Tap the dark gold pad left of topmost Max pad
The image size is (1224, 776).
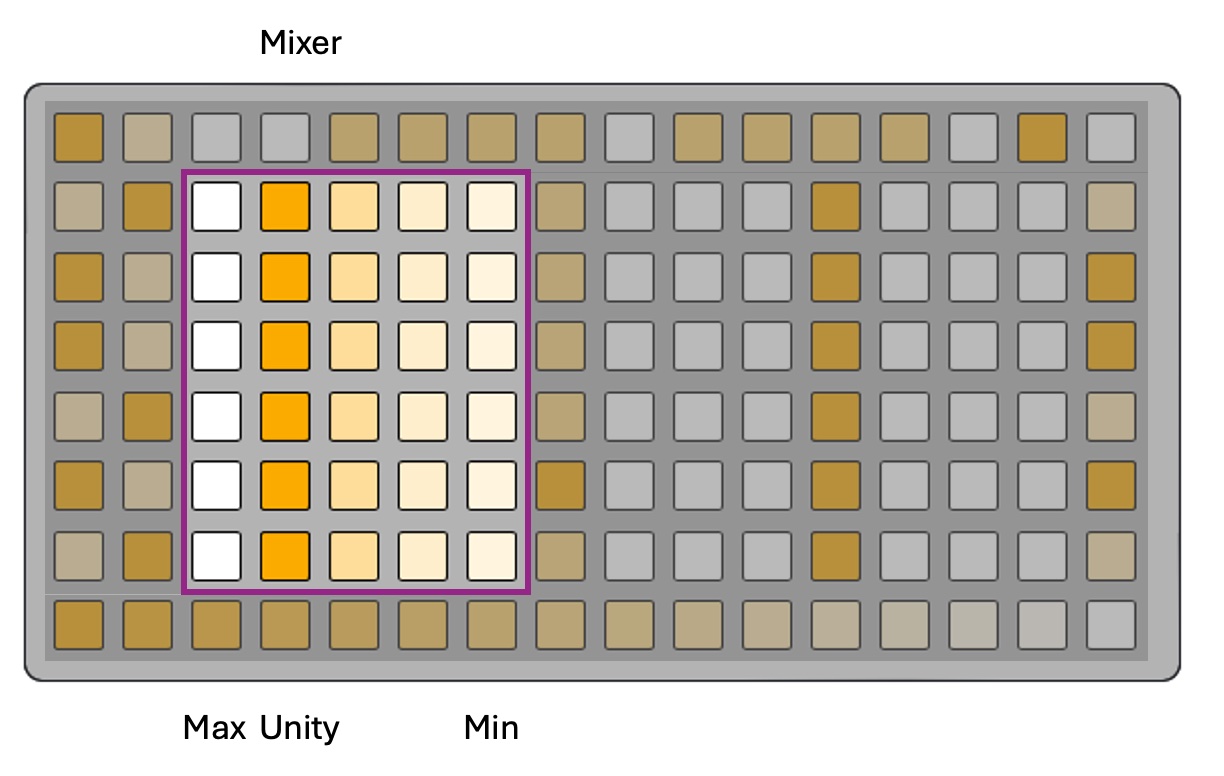coord(148,207)
